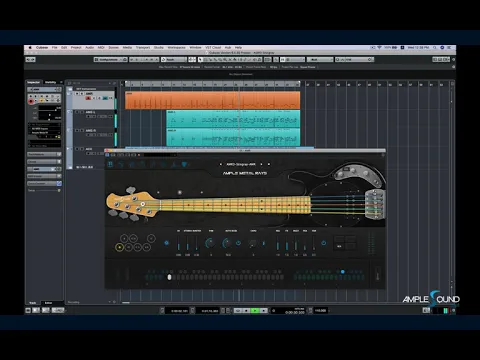
Task: Open the preset name dropdown in plugin header
Action: point(241,164)
